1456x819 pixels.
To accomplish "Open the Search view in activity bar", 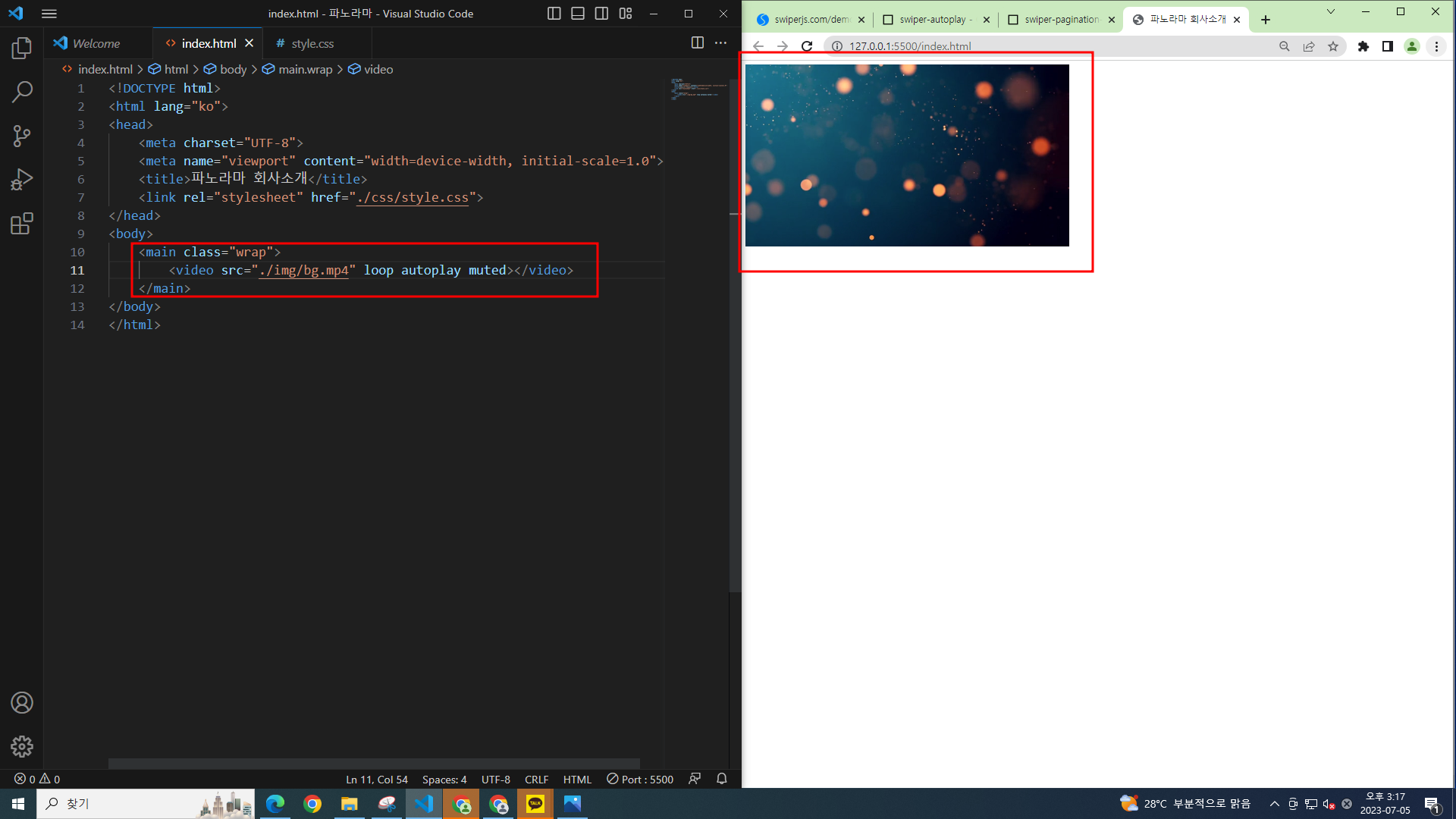I will (22, 93).
